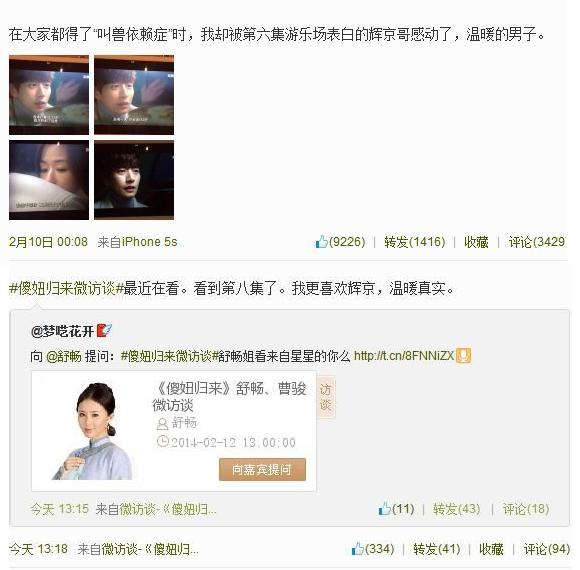Open the top-left drama screenshot thumbnail
The width and height of the screenshot is (580, 570).
pos(49,95)
